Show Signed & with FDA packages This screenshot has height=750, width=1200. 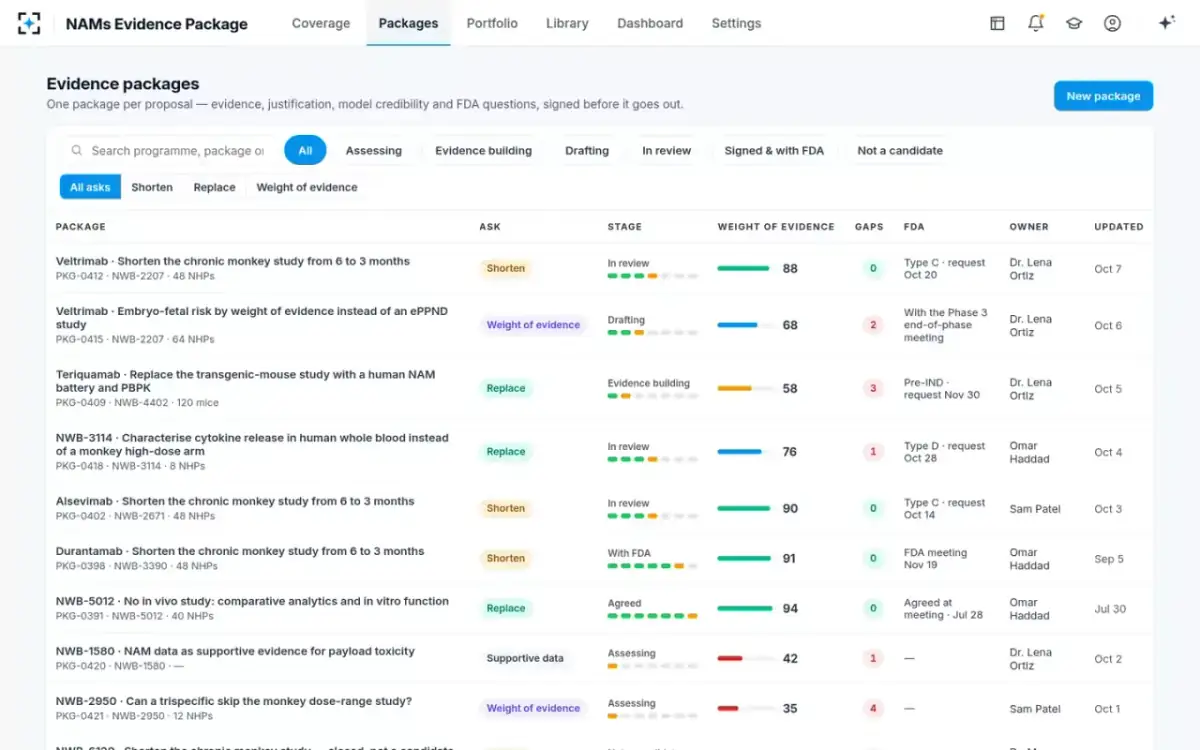(774, 151)
